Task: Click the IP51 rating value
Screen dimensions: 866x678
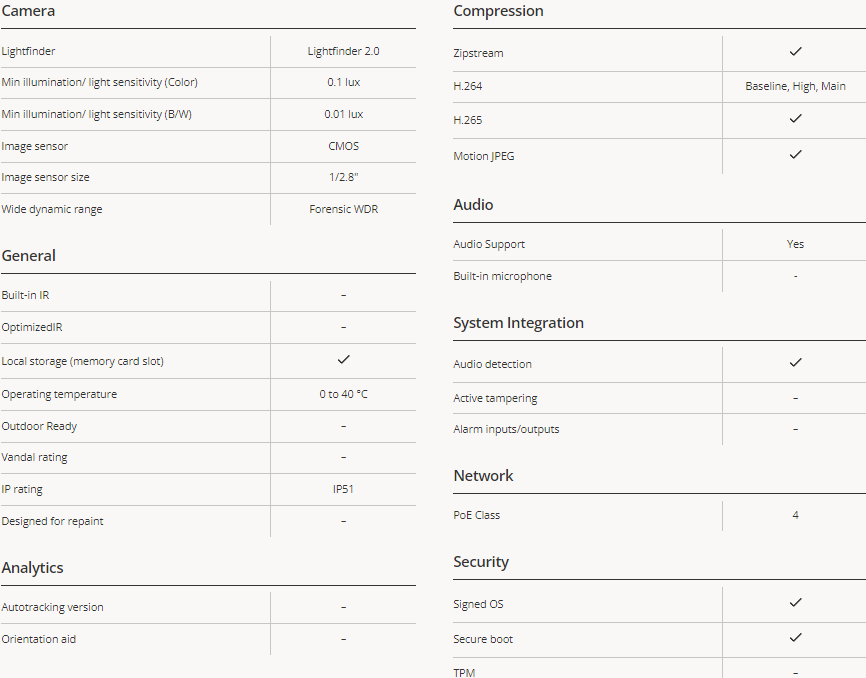Action: click(344, 489)
